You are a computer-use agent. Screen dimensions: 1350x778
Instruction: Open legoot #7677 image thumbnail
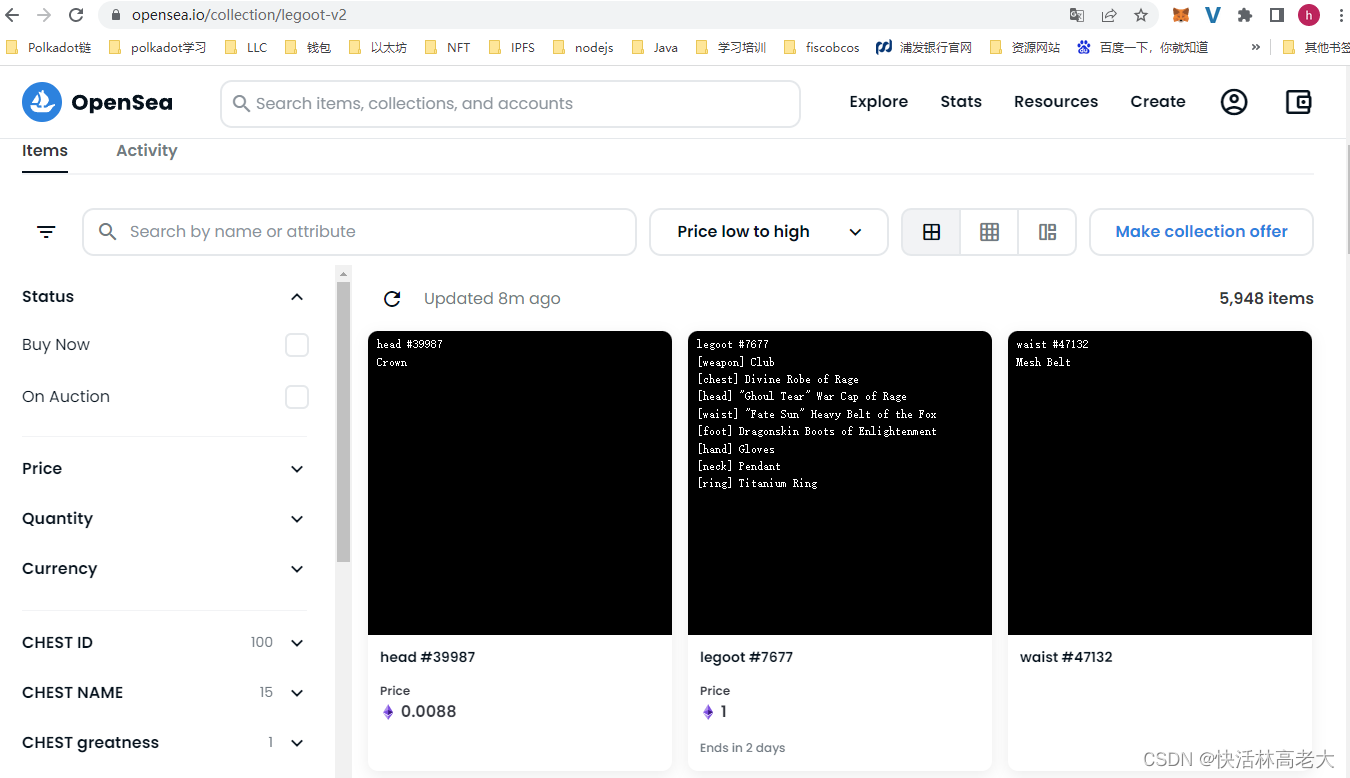coord(840,483)
